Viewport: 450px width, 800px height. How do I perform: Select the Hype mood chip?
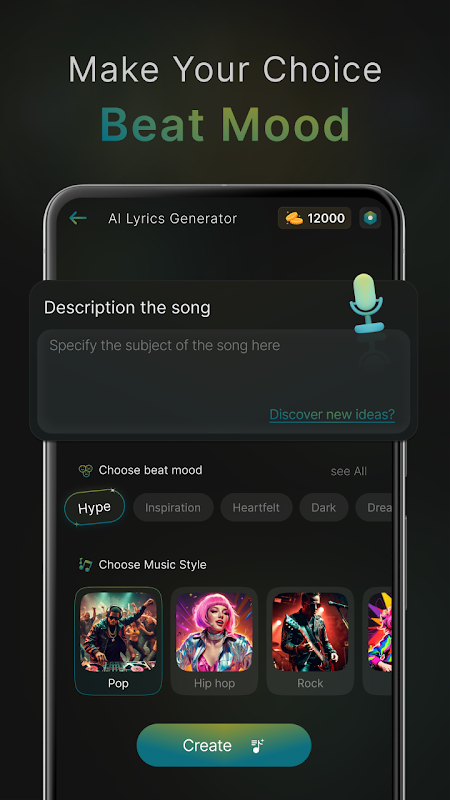94,508
